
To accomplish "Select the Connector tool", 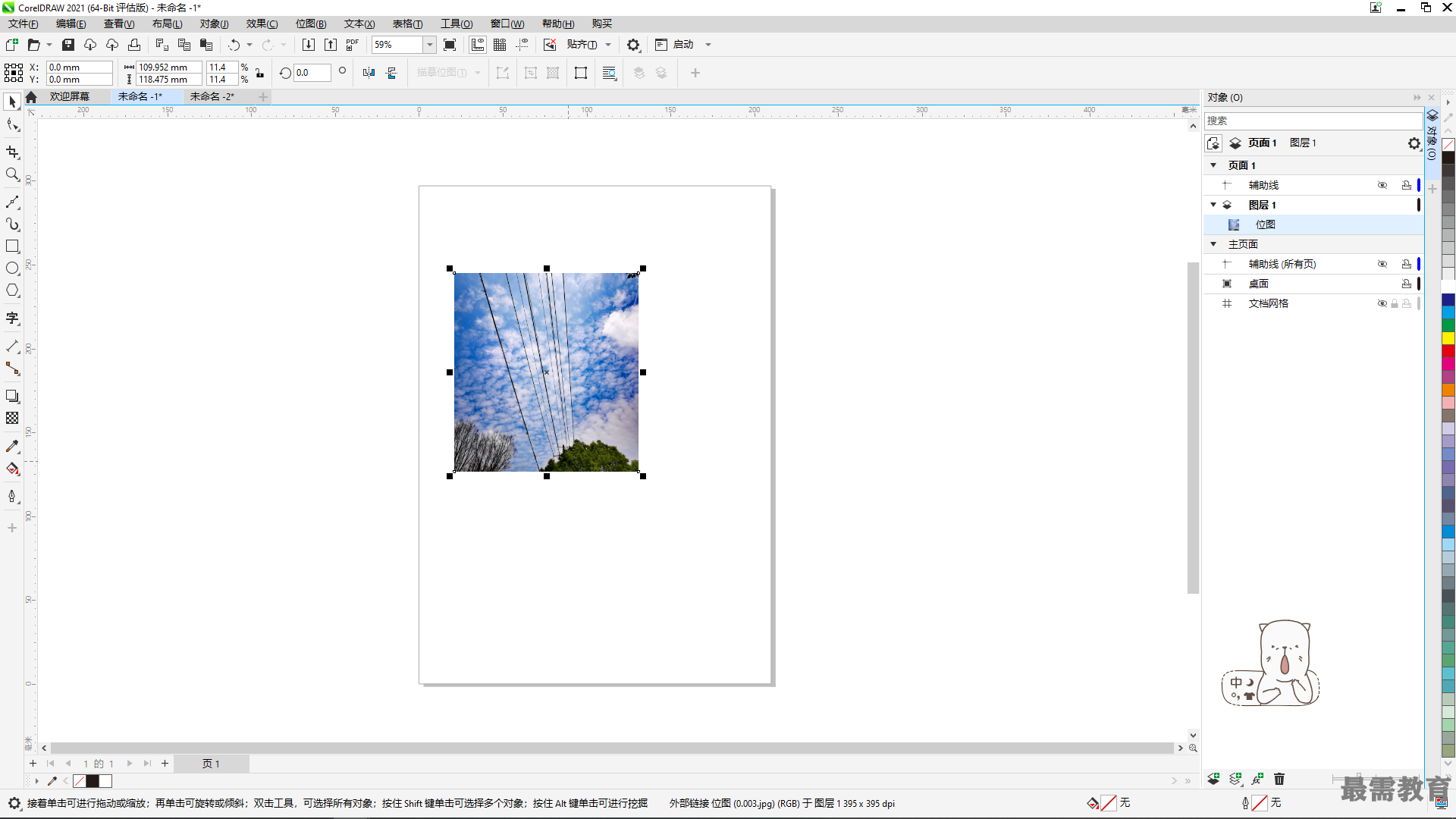I will pyautogui.click(x=12, y=369).
